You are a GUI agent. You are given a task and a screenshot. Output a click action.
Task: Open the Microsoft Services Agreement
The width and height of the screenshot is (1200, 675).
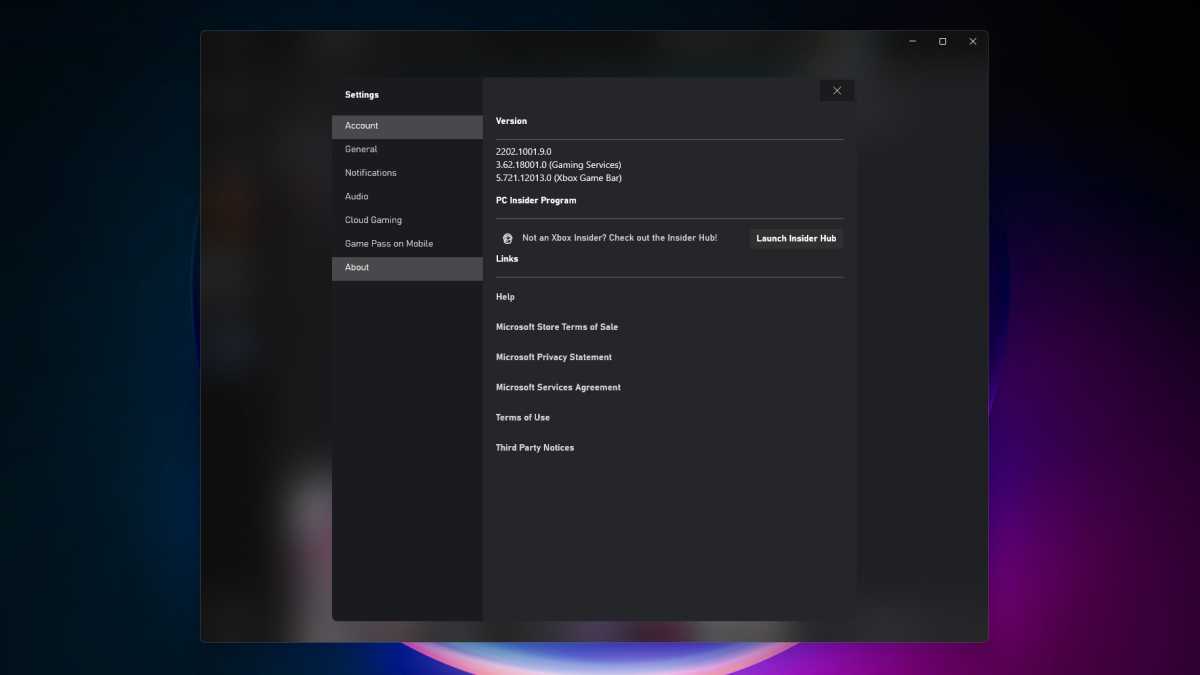tap(558, 387)
